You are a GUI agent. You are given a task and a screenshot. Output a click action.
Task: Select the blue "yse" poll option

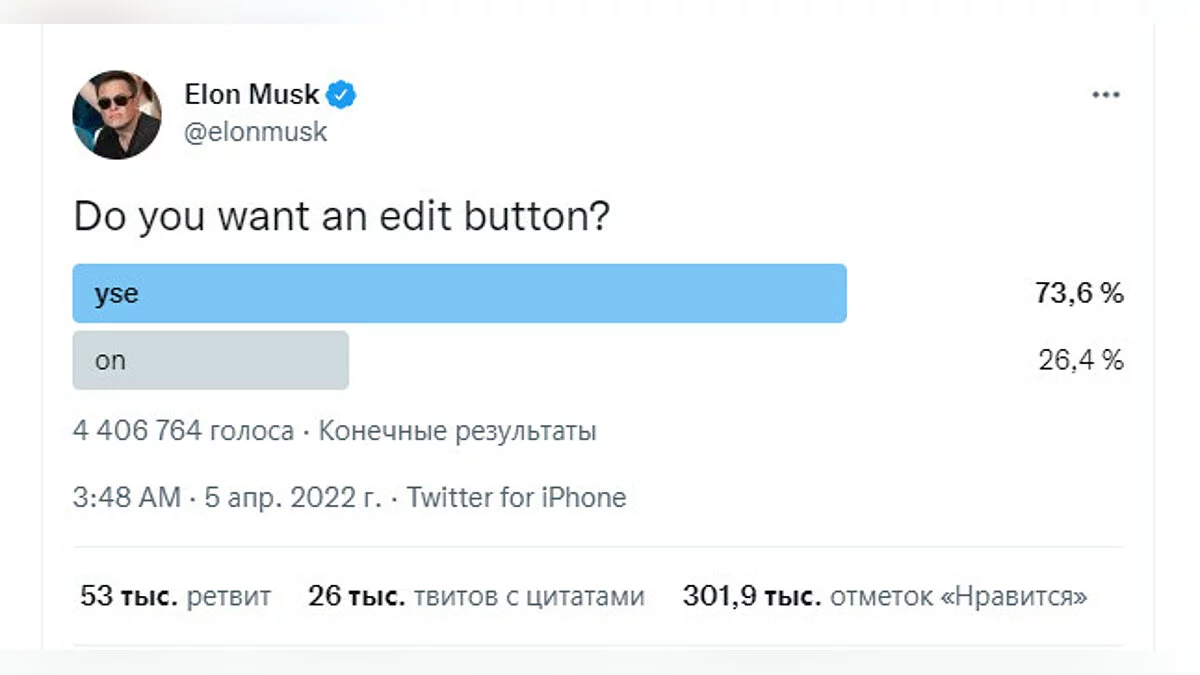(459, 293)
